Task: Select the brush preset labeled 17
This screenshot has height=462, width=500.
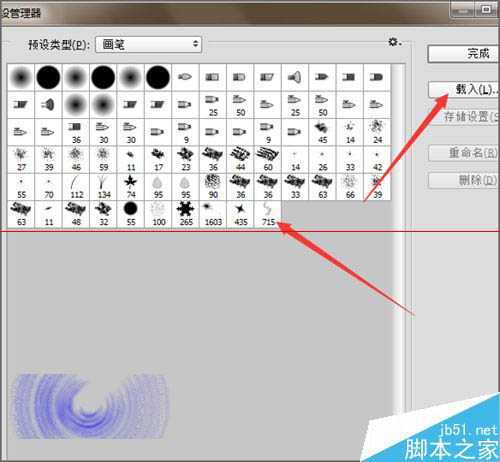Action: tap(158, 160)
